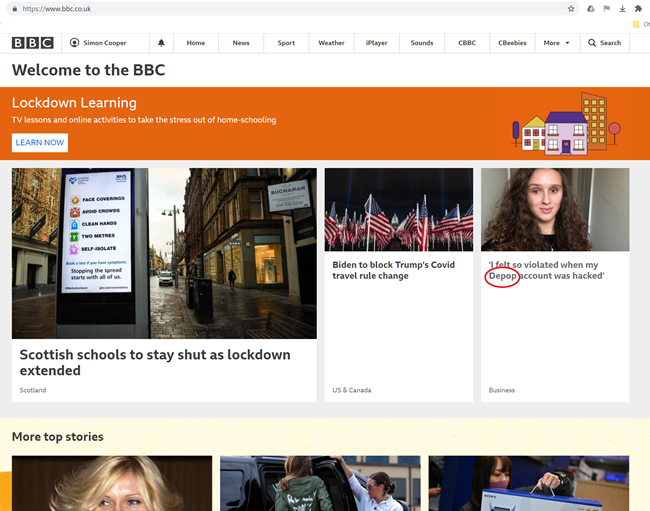650x511 pixels.
Task: Click the search magnifier icon
Action: click(x=592, y=43)
